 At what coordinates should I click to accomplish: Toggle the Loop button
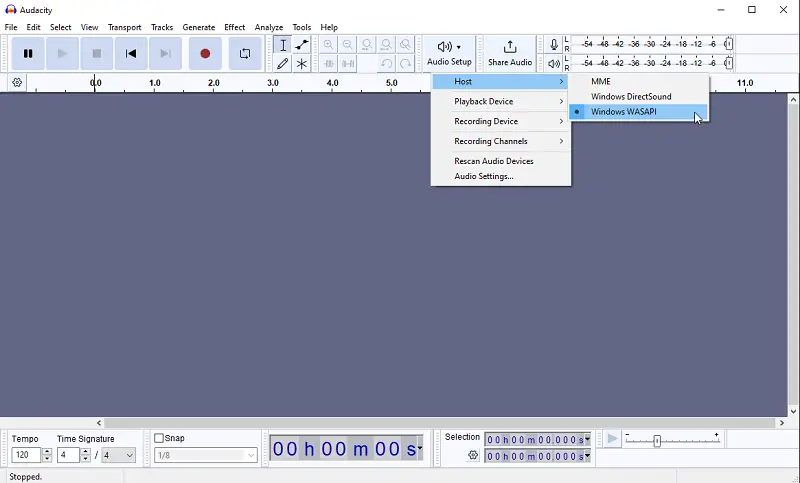click(245, 53)
